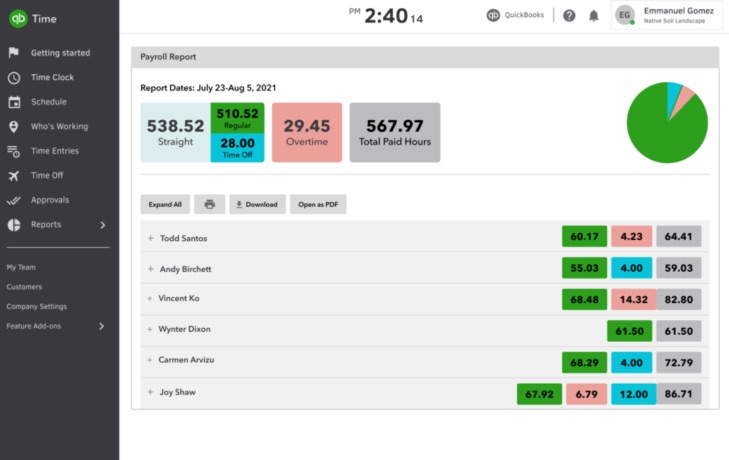The image size is (729, 460).
Task: Expand Vincent Ko row
Action: [150, 299]
